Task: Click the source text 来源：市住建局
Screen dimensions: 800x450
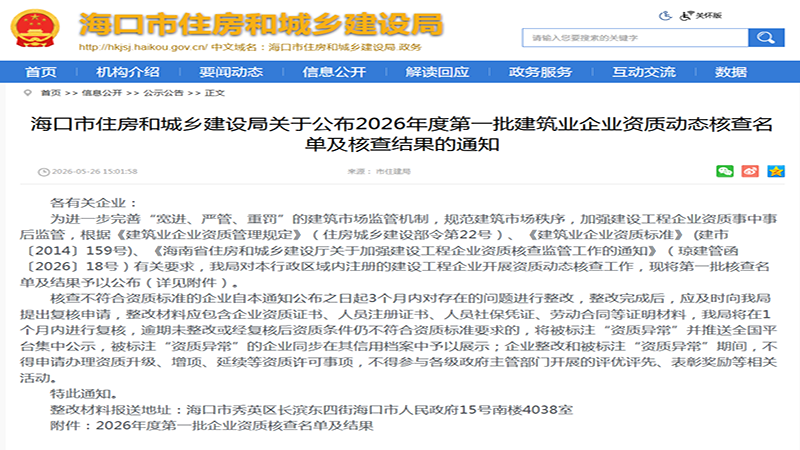Action: point(379,171)
